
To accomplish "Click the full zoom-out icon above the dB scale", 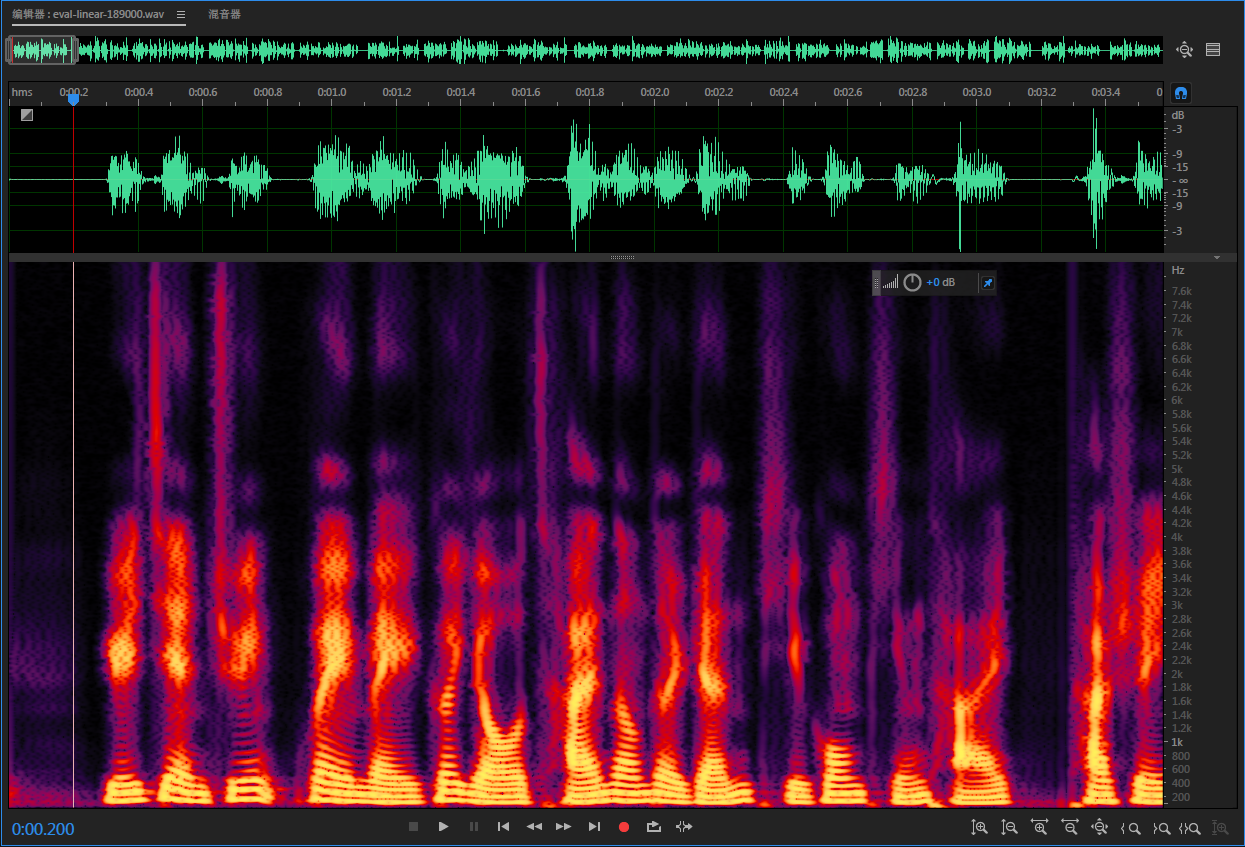I will click(1184, 49).
